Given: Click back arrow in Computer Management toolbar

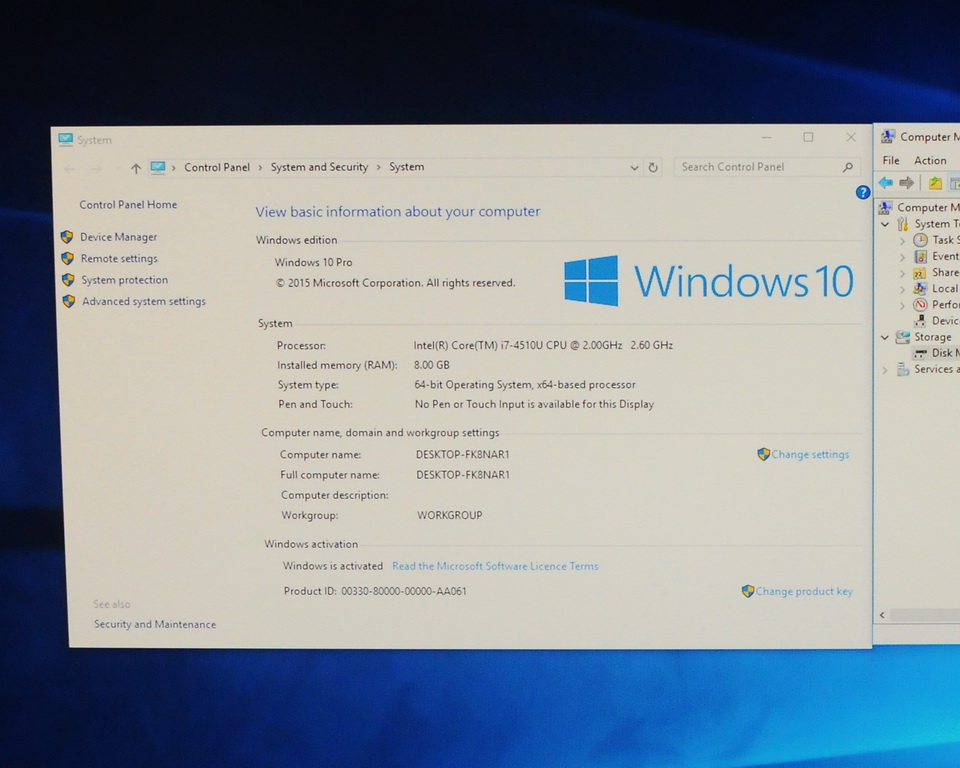Looking at the screenshot, I should [885, 183].
